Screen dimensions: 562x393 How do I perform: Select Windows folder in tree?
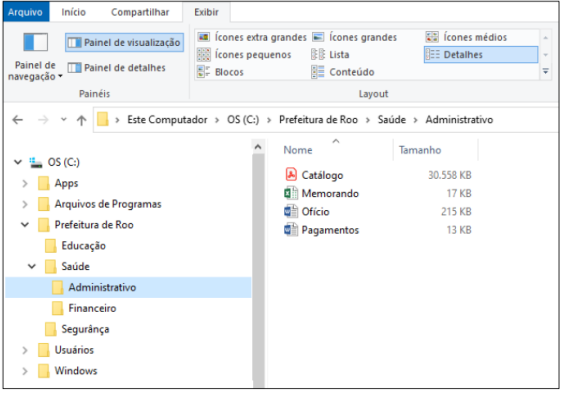coord(76,371)
